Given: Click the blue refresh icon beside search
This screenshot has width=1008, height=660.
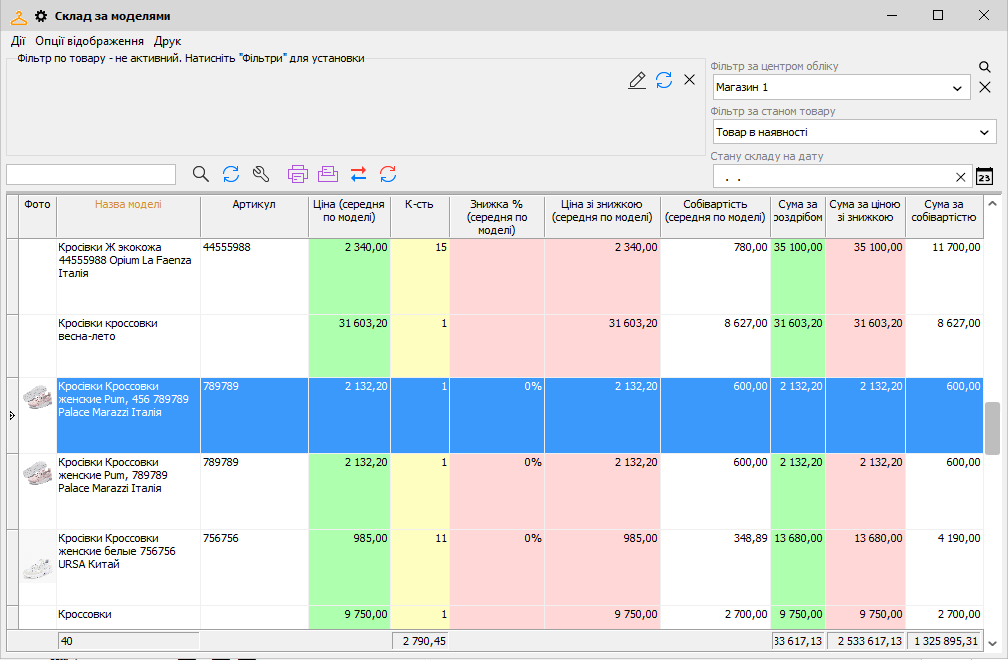Looking at the screenshot, I should [231, 174].
